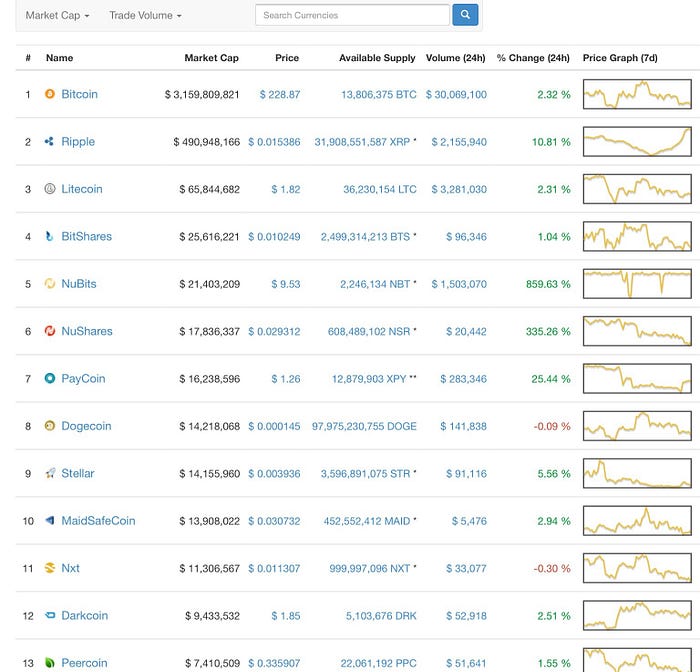Sort by Volume (24h) column header
Viewport: 700px width, 672px height.
[x=455, y=58]
